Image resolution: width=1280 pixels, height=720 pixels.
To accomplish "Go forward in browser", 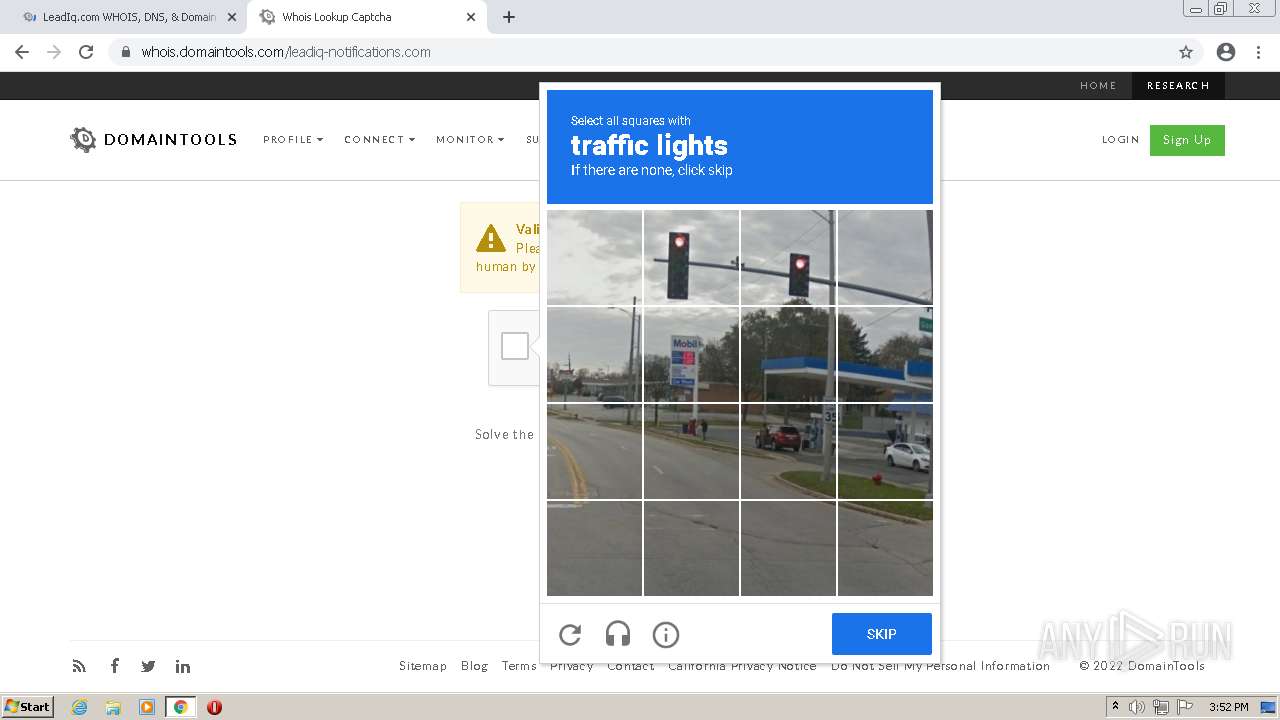I will (54, 52).
